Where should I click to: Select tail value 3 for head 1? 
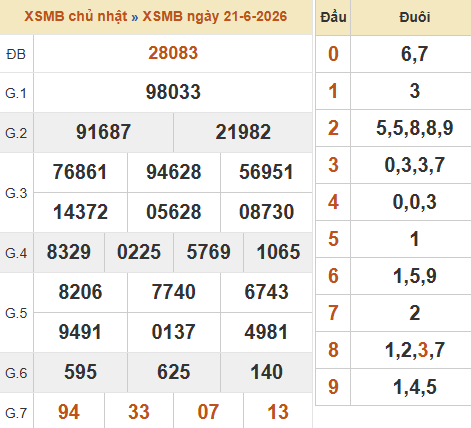click(415, 91)
